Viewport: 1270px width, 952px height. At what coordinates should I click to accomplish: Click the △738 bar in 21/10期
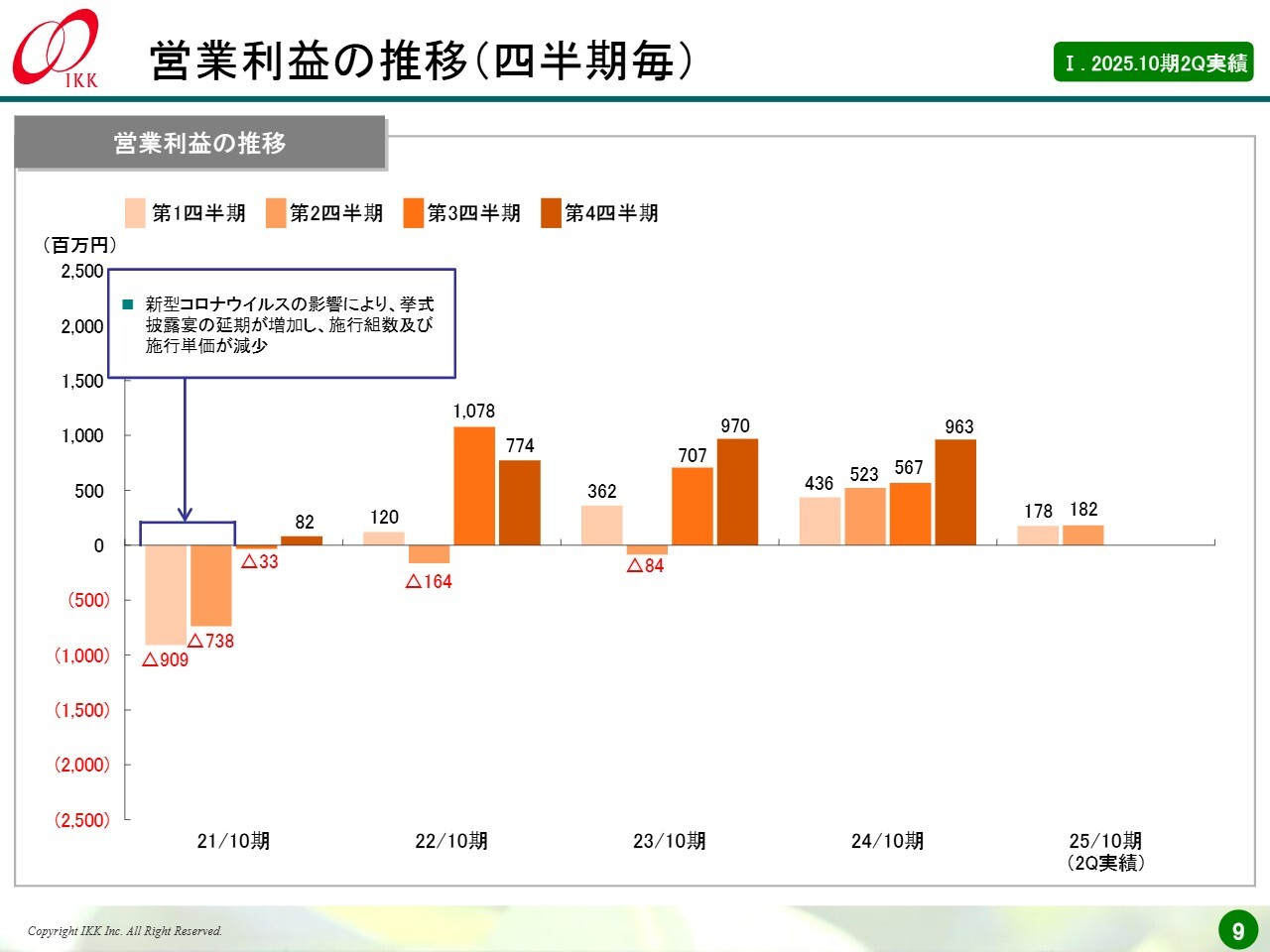tap(211, 585)
